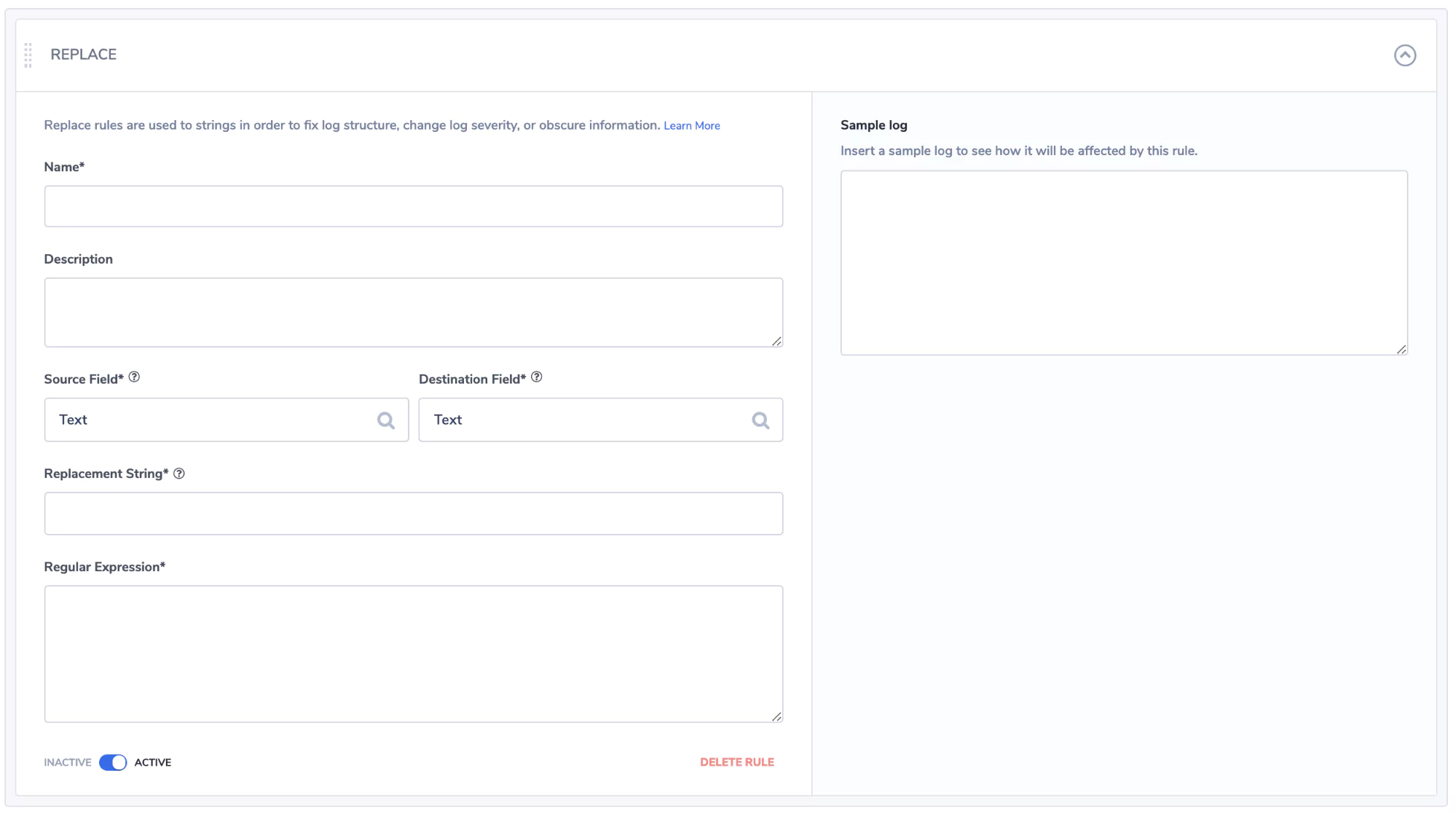1456x813 pixels.
Task: Click the Sample log resize handle
Action: pyautogui.click(x=1401, y=350)
